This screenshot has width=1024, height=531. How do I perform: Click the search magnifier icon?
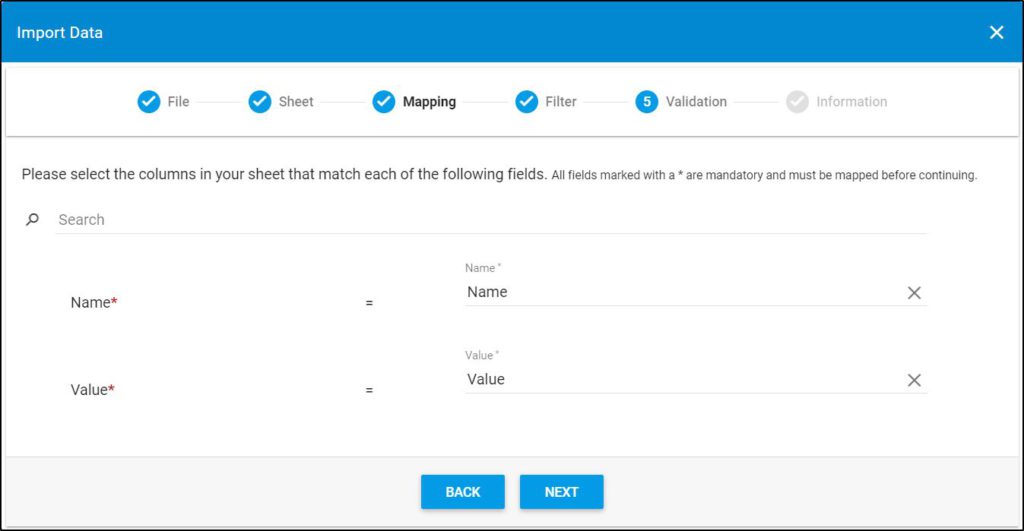coord(32,219)
